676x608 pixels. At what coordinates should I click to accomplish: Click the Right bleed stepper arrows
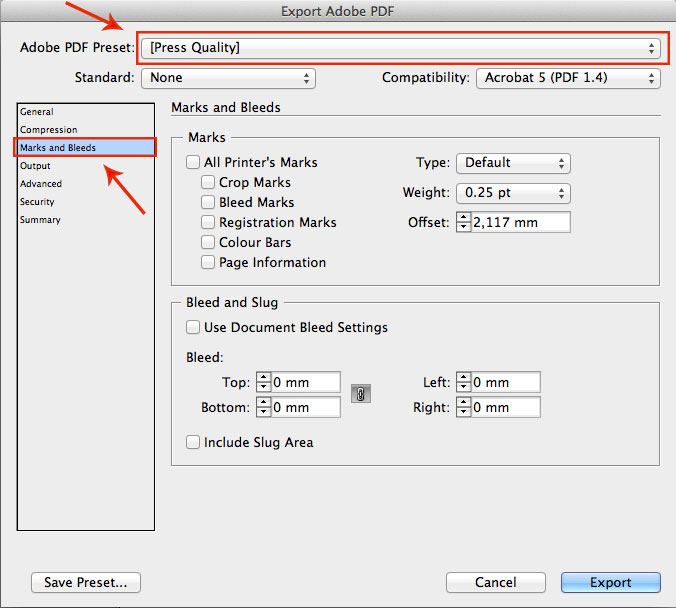point(463,407)
